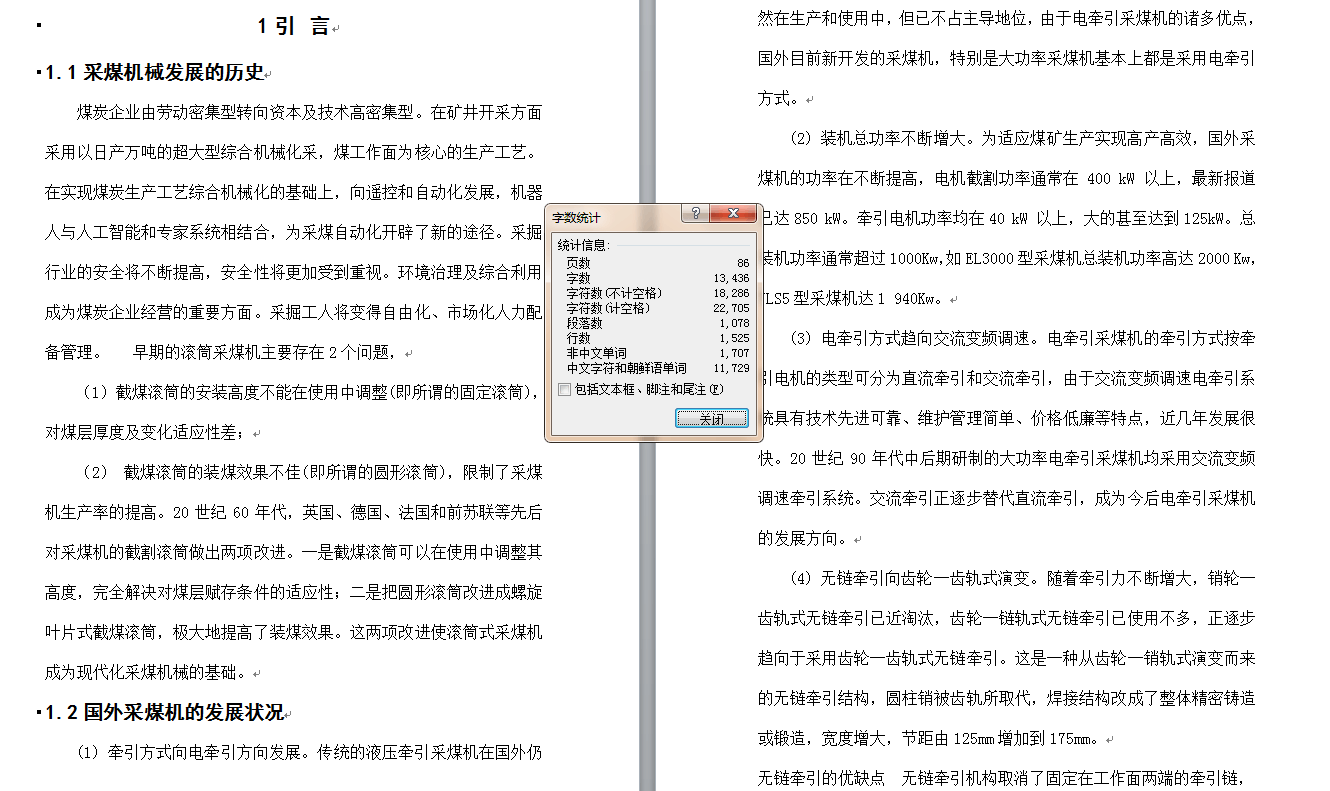Click the 字符数(不计空格) row label

click(614, 293)
